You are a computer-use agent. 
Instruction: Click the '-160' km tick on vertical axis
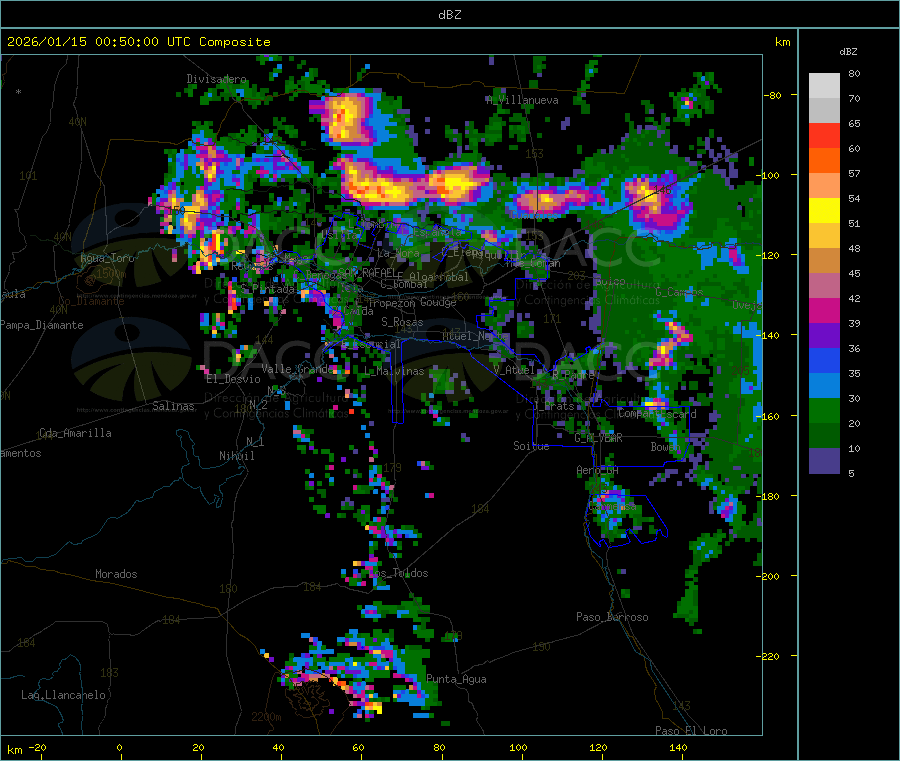point(768,417)
